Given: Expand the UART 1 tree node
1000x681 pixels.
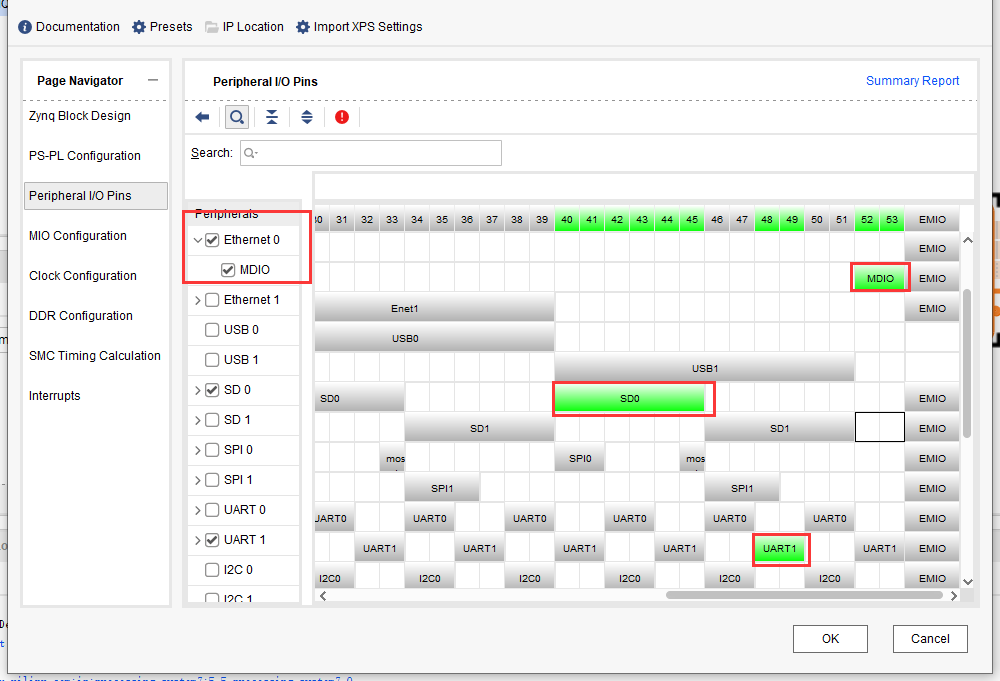Looking at the screenshot, I should pos(198,540).
